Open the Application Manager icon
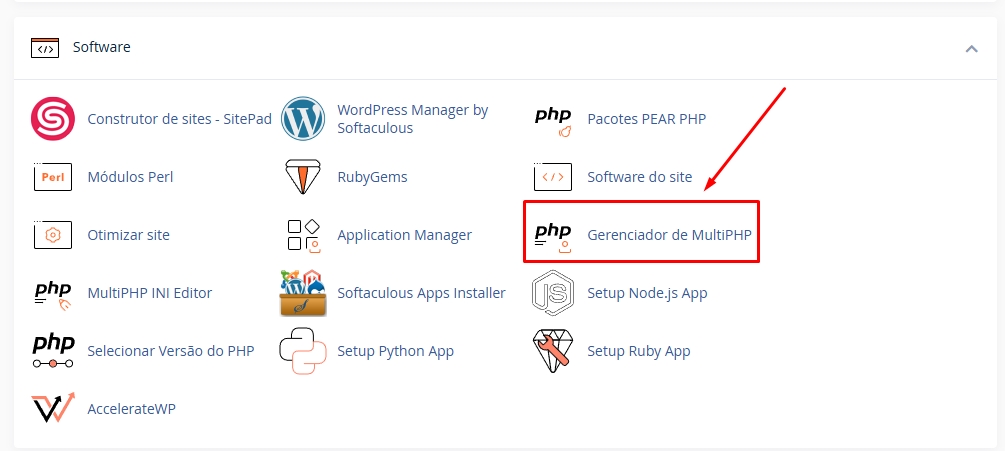This screenshot has width=1005, height=451. pos(303,235)
